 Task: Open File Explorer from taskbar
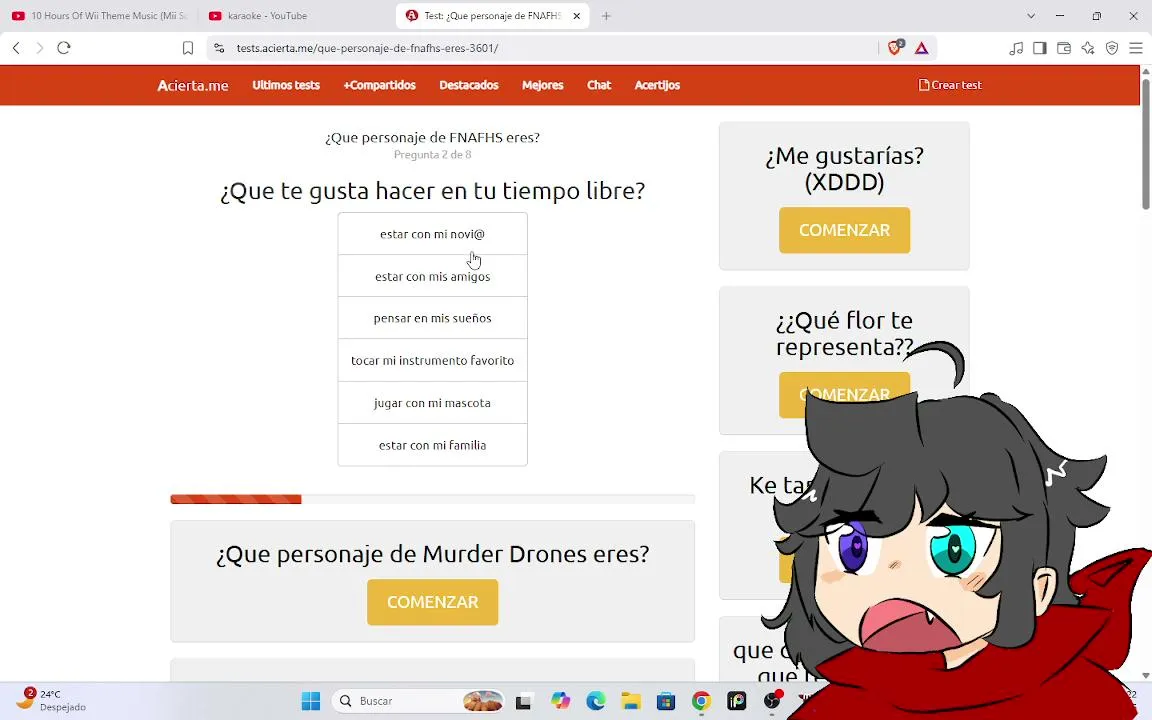point(631,701)
